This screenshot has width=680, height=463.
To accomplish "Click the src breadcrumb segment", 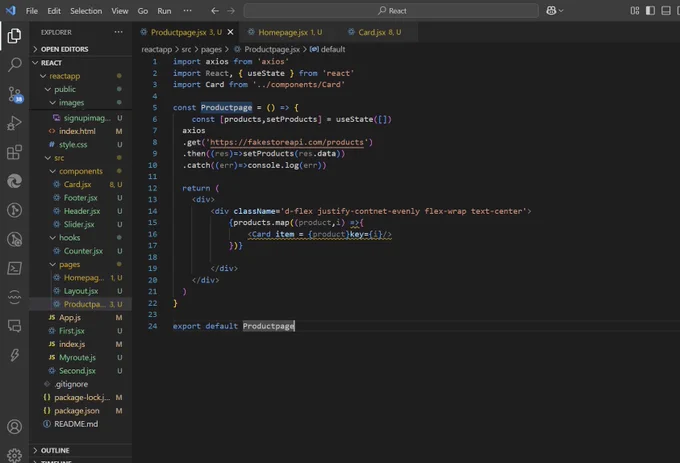I will tap(186, 49).
